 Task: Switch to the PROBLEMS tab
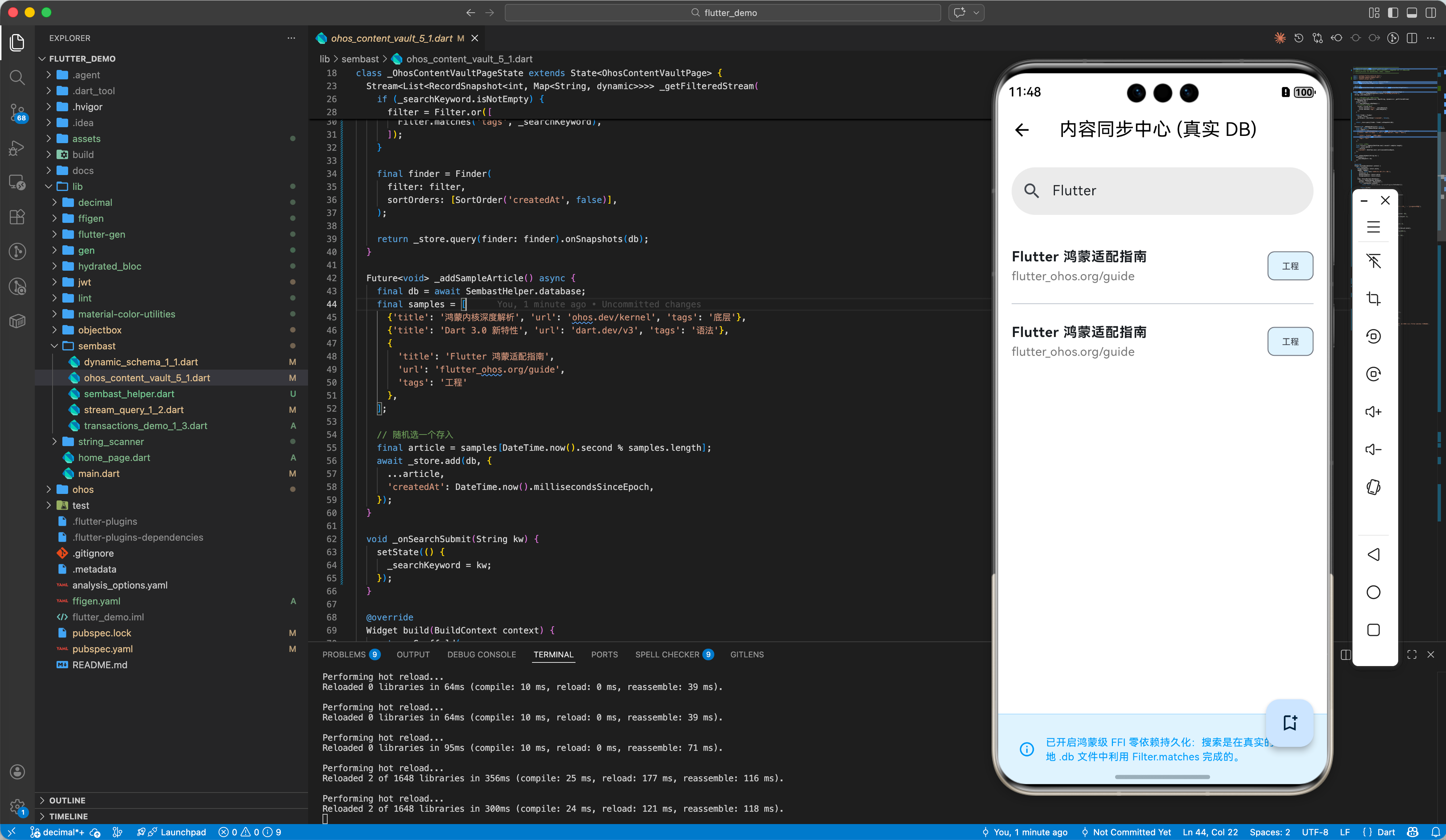[x=345, y=654]
